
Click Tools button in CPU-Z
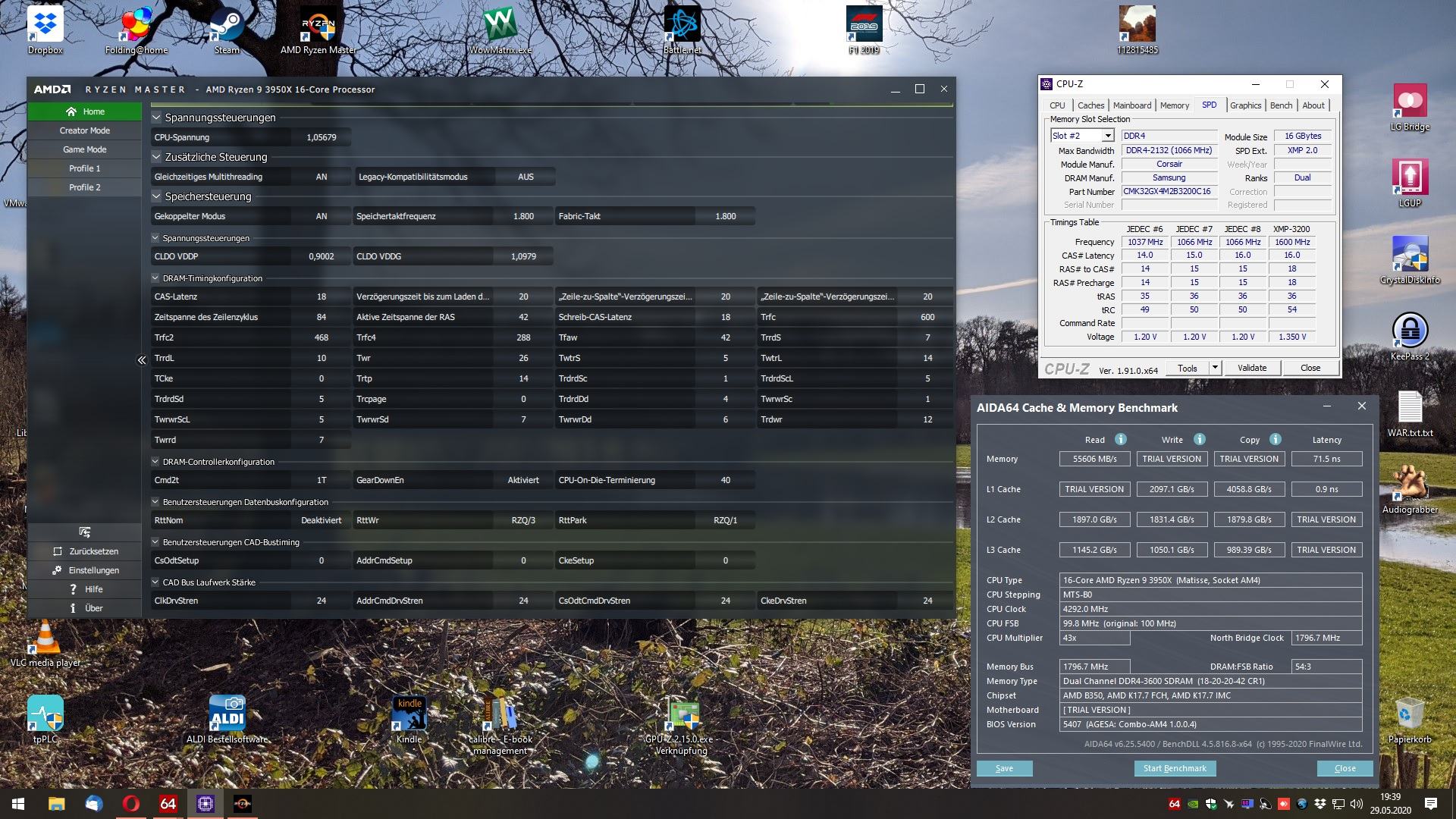(x=1187, y=368)
